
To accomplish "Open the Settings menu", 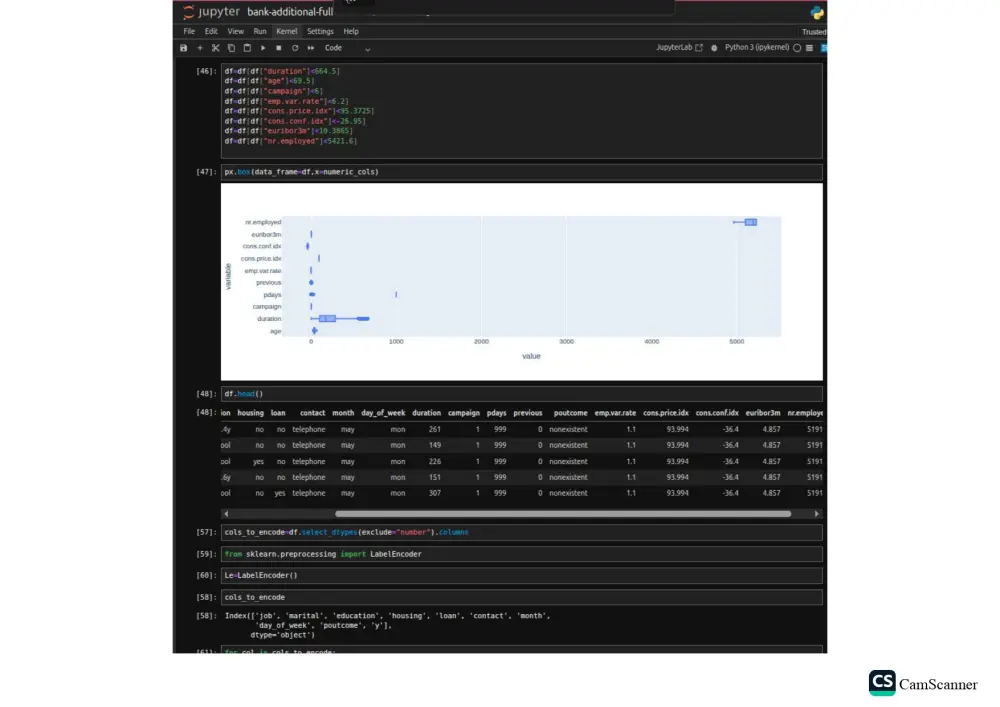I will pyautogui.click(x=320, y=31).
